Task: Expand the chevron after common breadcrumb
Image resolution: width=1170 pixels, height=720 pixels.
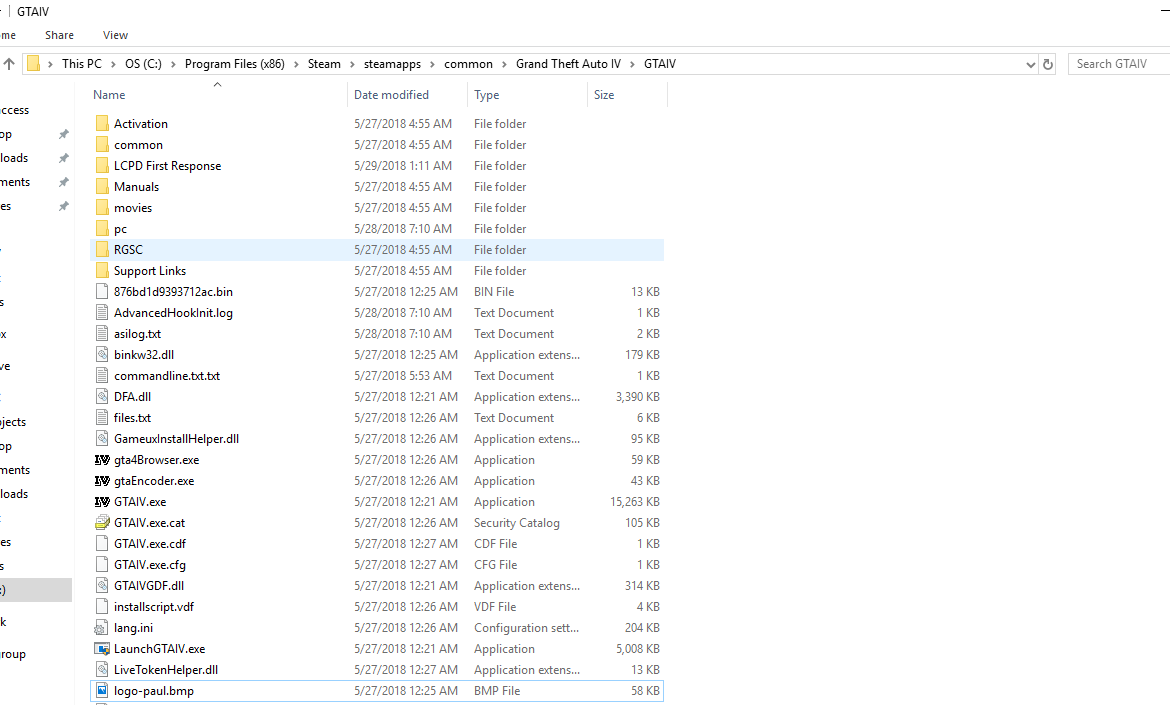Action: 504,64
